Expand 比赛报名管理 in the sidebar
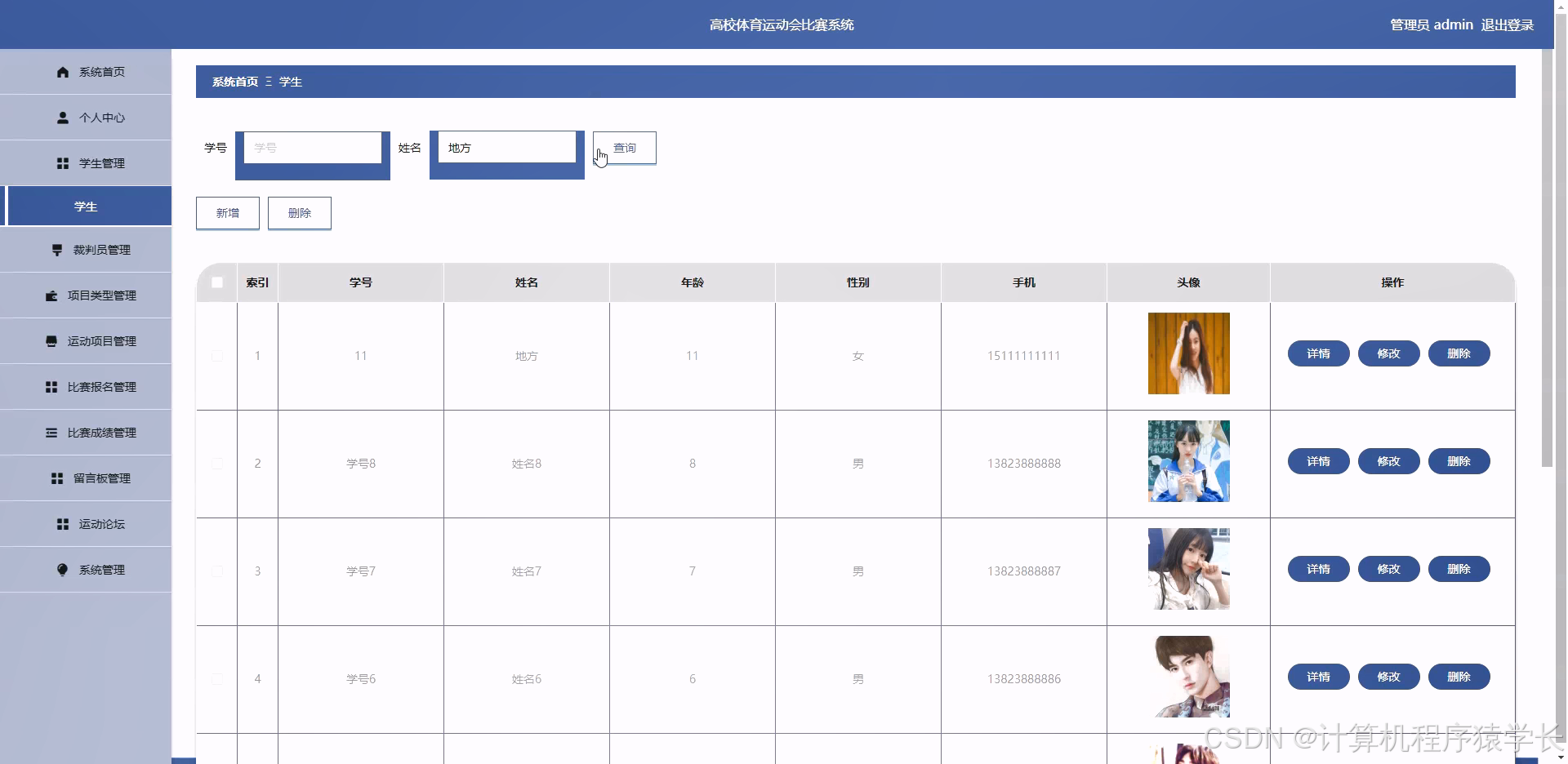 click(86, 387)
